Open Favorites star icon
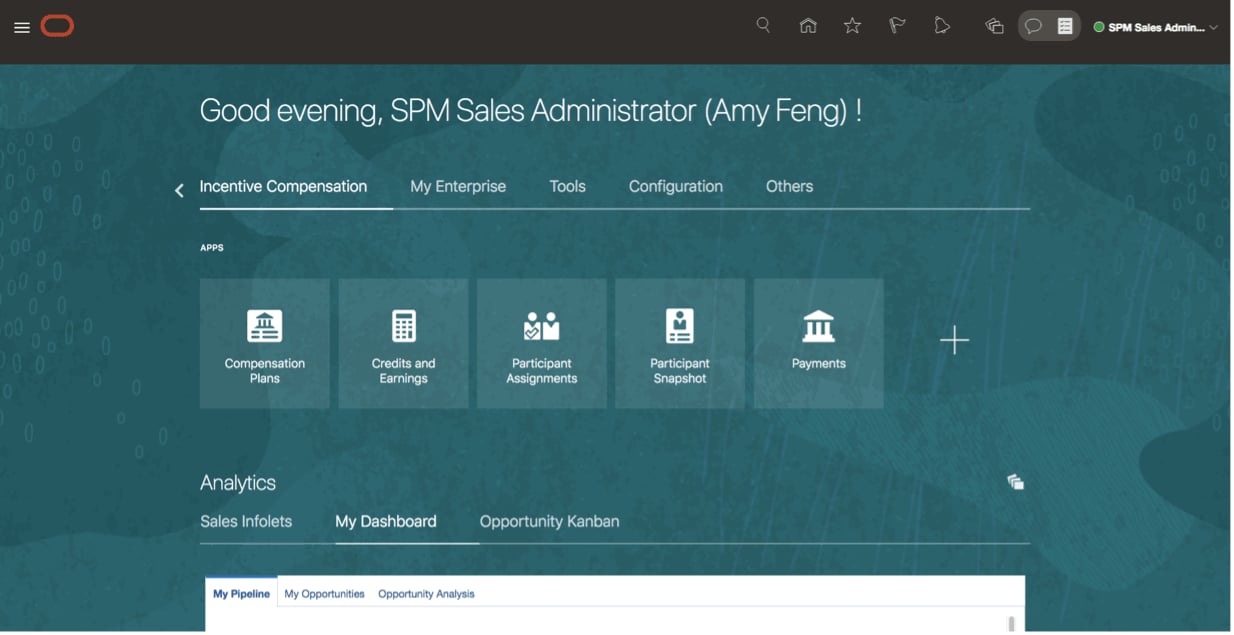The height and width of the screenshot is (635, 1234). pyautogui.click(x=852, y=26)
